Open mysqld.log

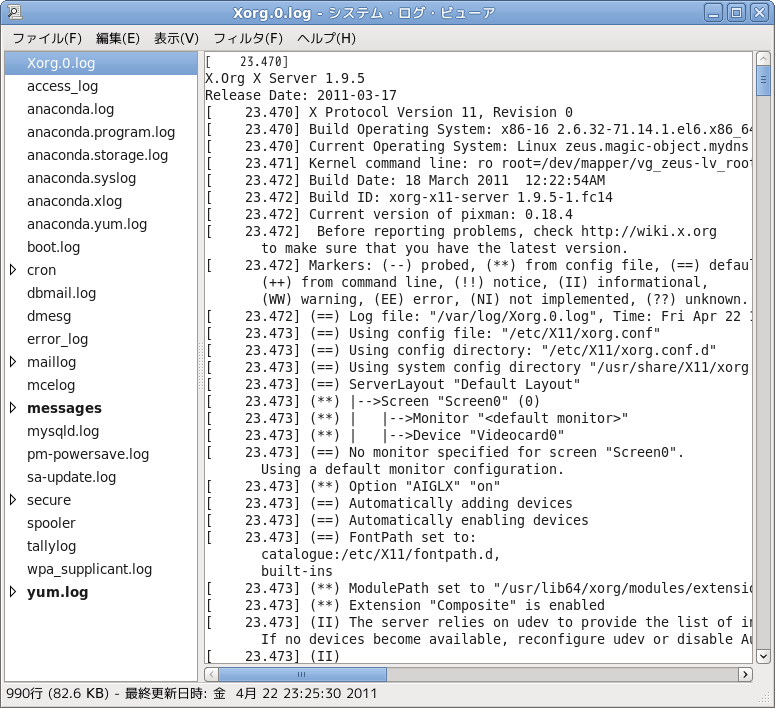[101, 431]
